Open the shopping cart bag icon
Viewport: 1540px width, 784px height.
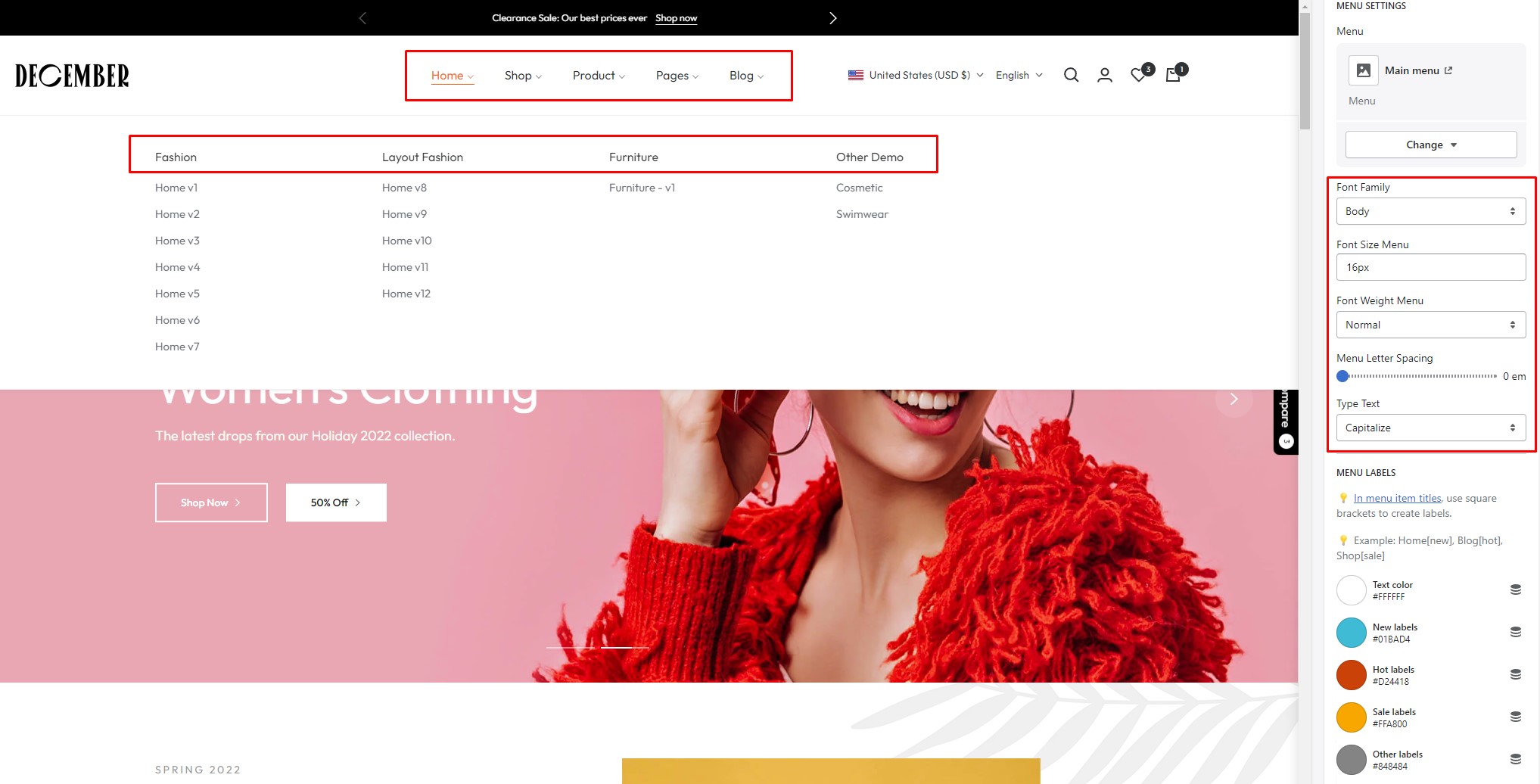(1173, 75)
